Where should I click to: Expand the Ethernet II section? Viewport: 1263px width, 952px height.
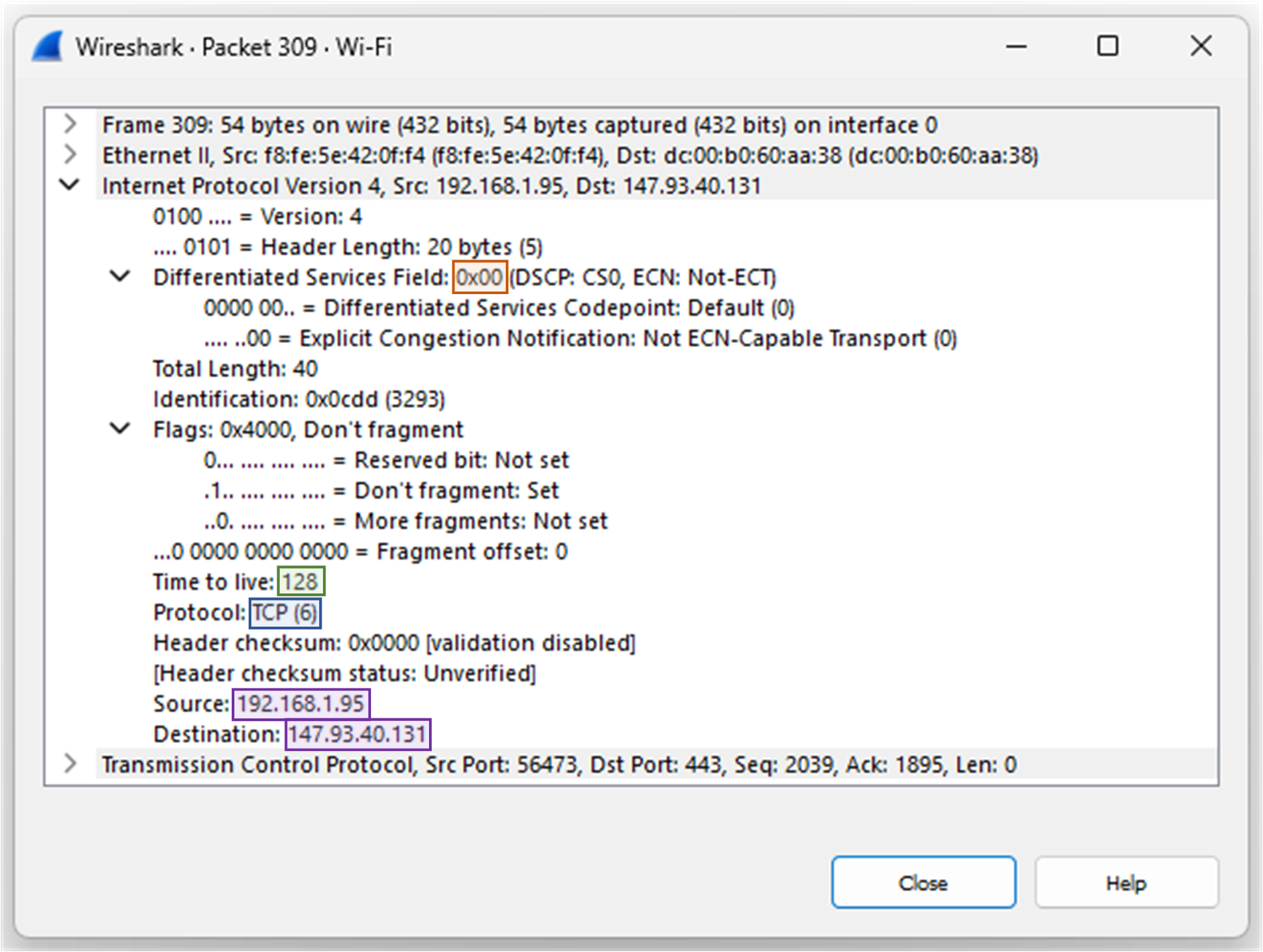(x=70, y=155)
